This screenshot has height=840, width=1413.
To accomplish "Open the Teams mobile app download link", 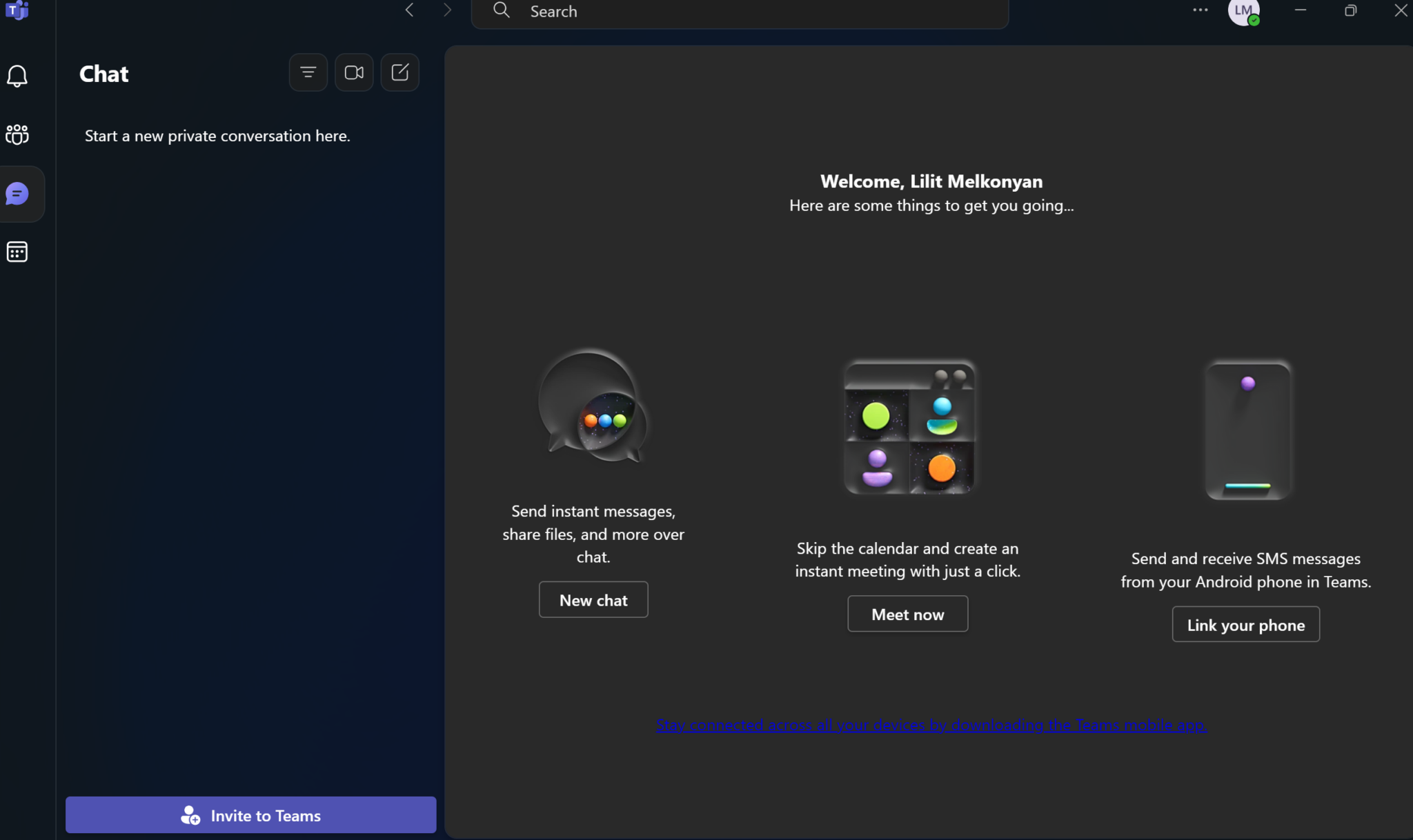I will coord(931,725).
